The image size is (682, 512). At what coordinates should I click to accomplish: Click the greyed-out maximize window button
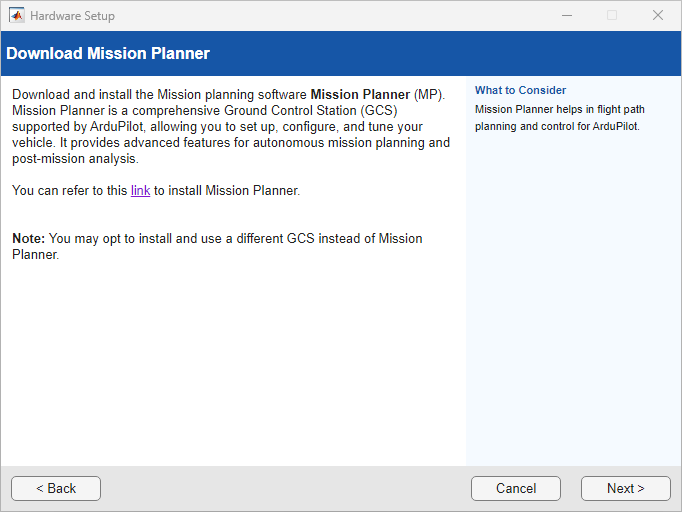click(612, 15)
